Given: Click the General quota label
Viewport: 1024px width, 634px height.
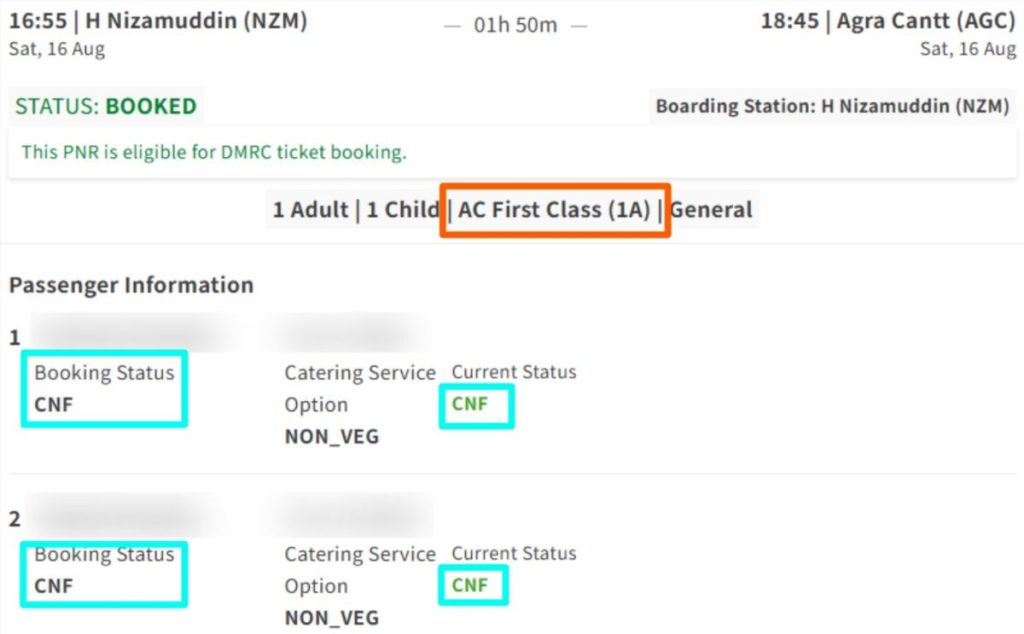Looking at the screenshot, I should point(711,210).
